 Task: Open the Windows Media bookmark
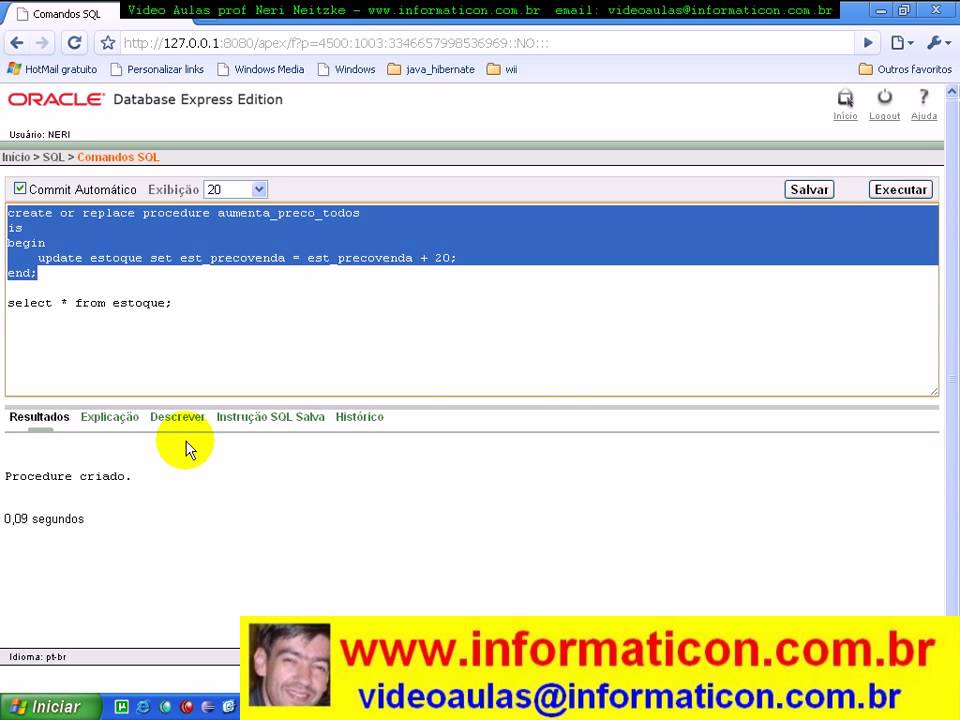[x=261, y=69]
